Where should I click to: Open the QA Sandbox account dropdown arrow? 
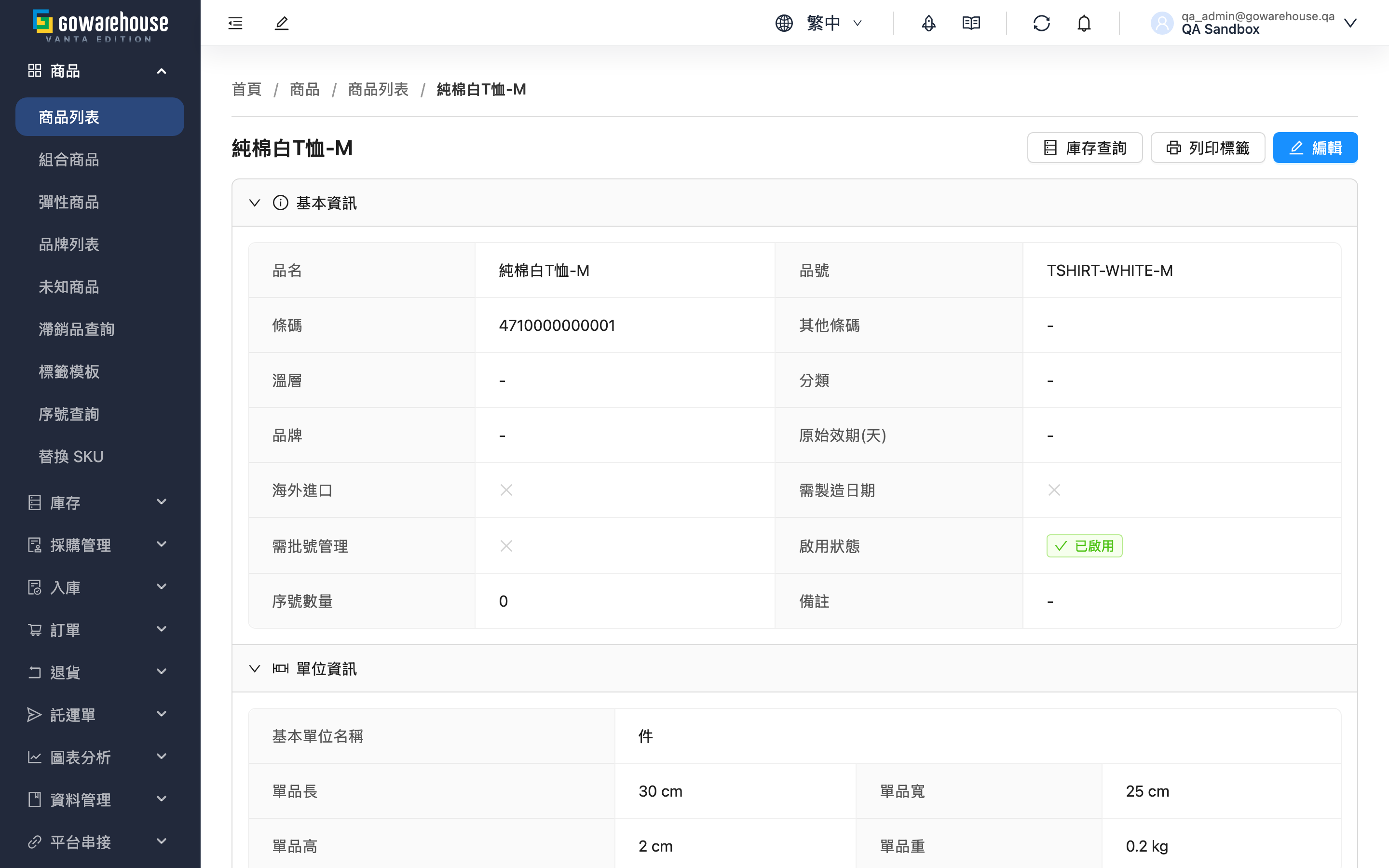pyautogui.click(x=1350, y=23)
